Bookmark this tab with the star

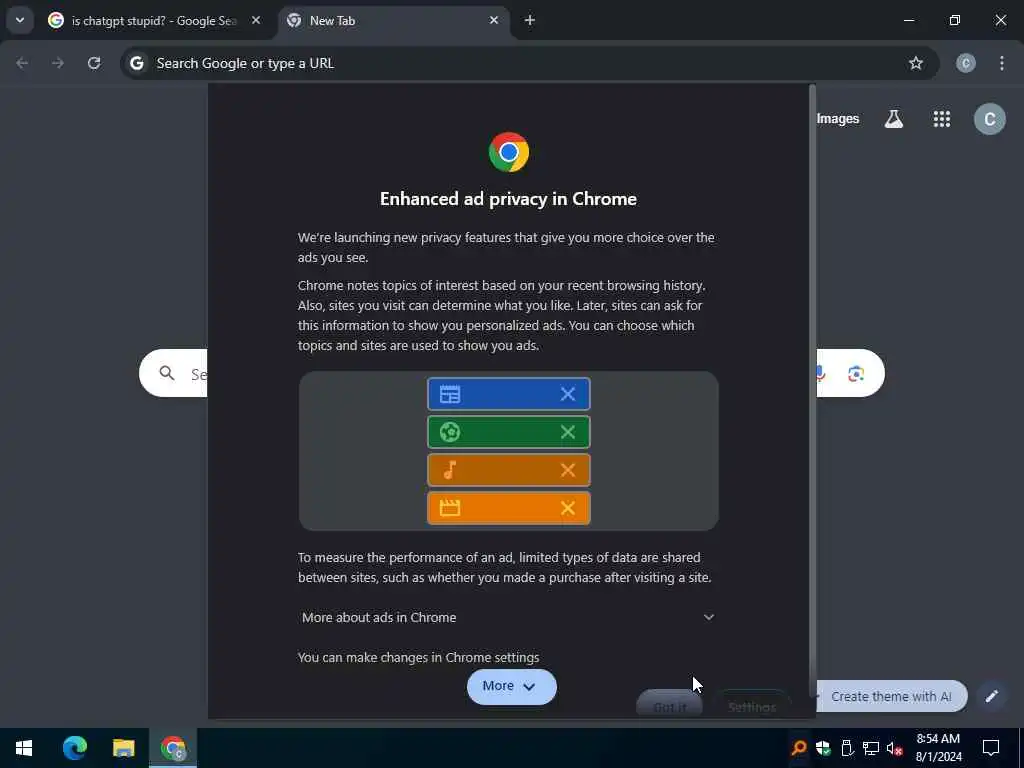pyautogui.click(x=916, y=63)
